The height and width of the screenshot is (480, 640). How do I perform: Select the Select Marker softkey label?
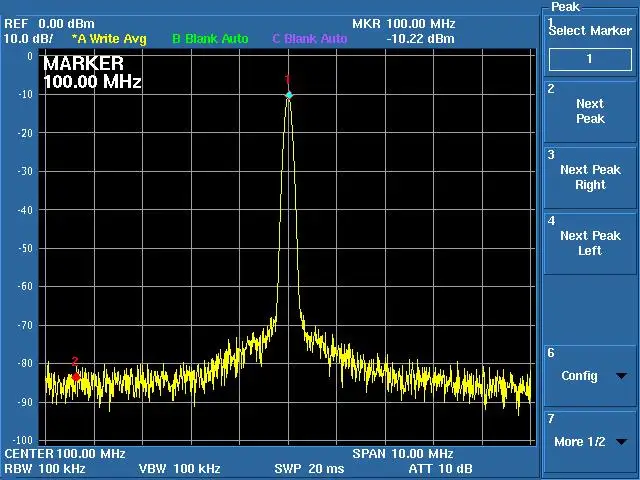[590, 31]
